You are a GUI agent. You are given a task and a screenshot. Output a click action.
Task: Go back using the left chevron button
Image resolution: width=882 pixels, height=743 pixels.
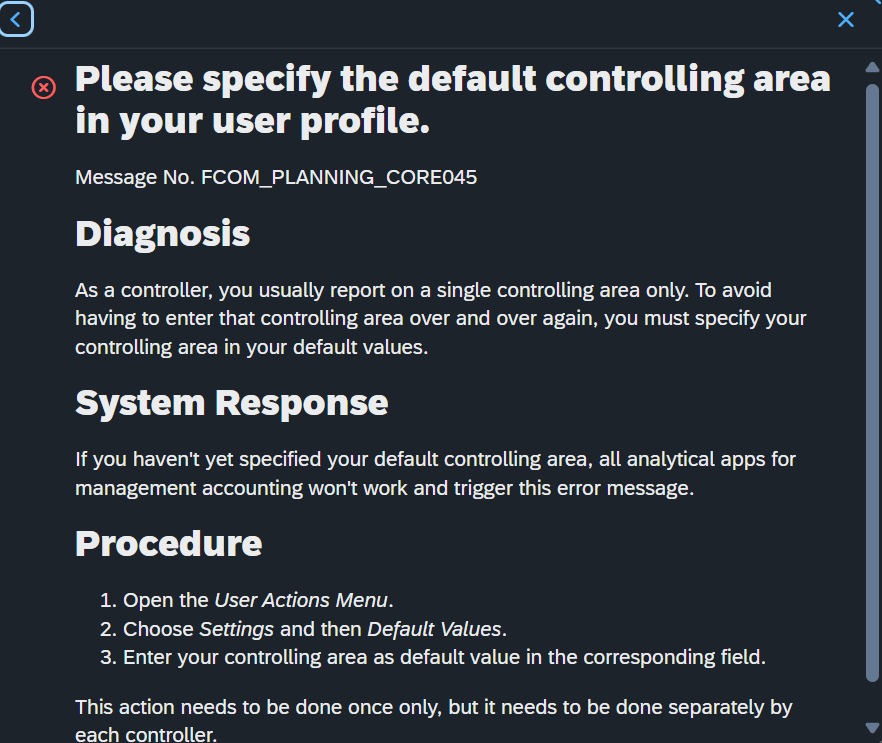tap(16, 20)
